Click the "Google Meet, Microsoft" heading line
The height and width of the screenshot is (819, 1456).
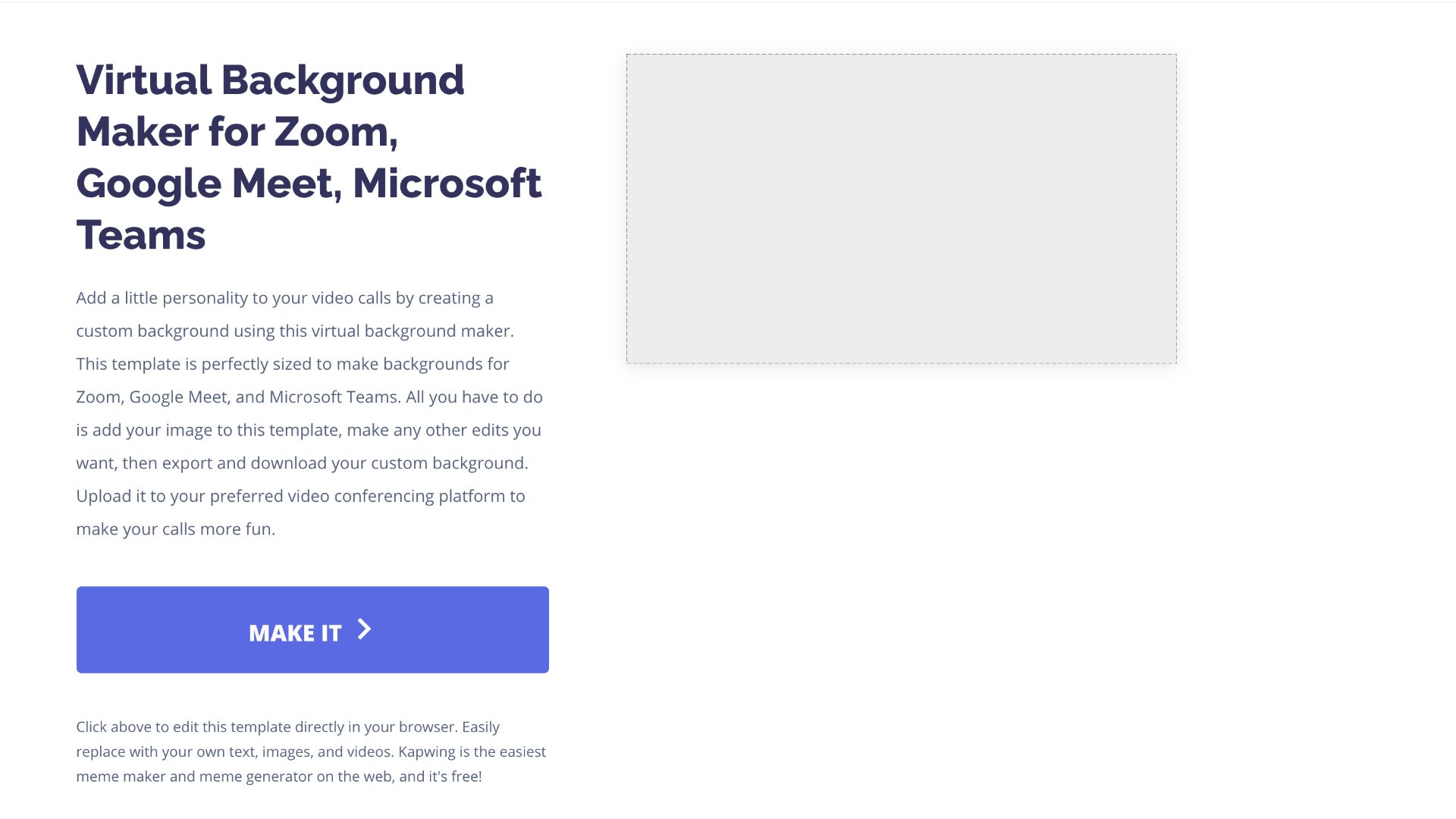coord(309,184)
